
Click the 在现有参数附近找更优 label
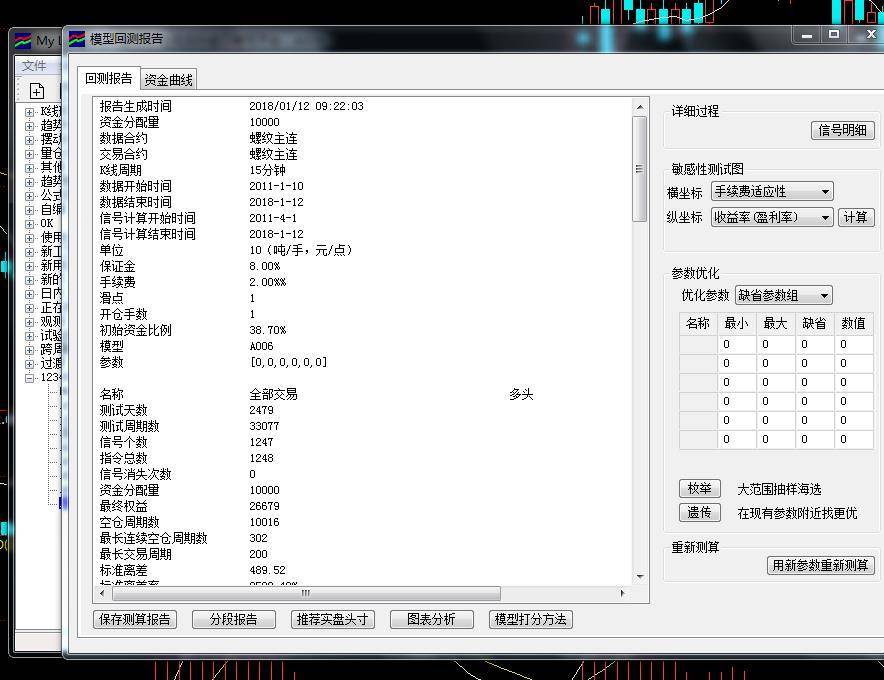(797, 513)
